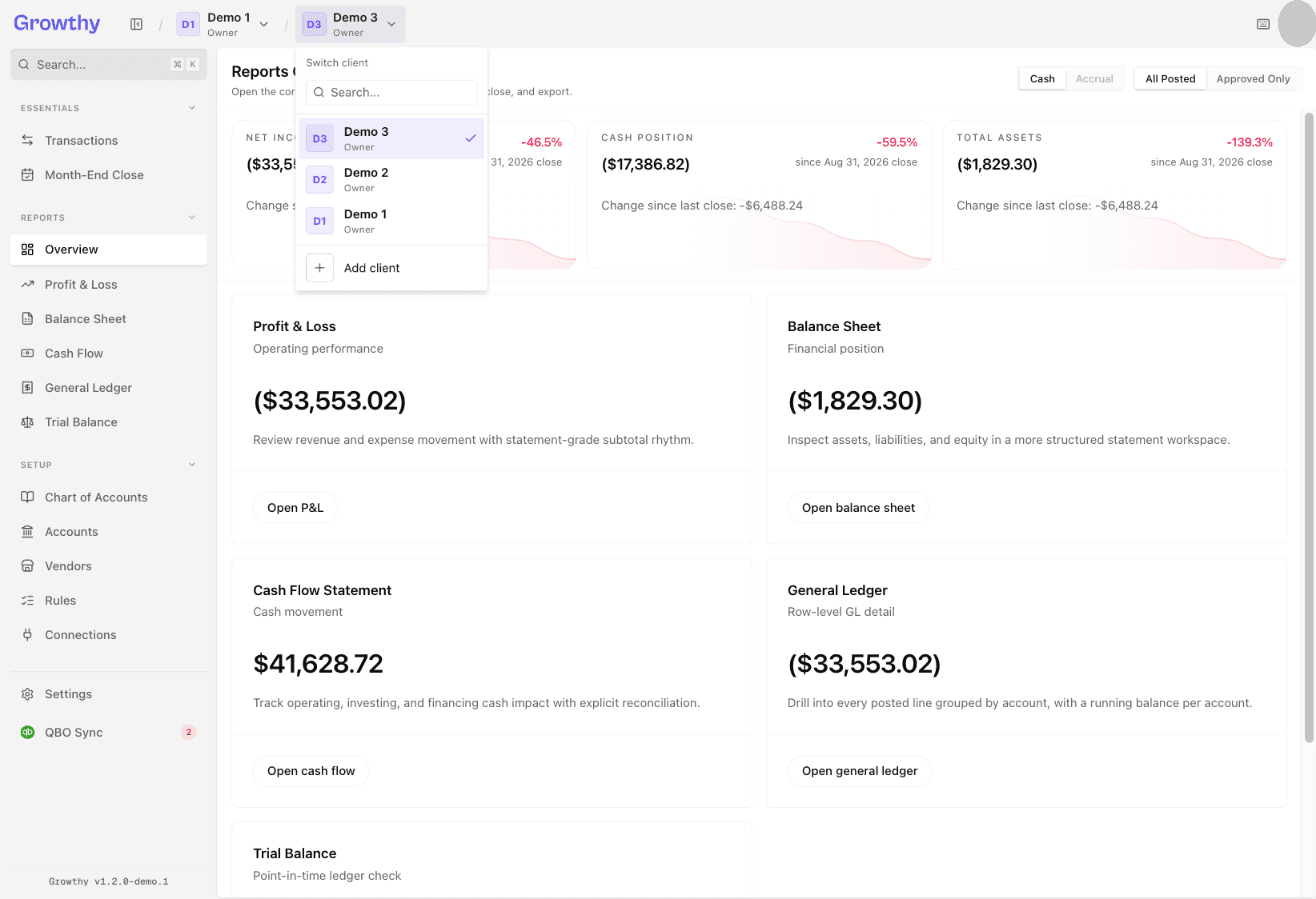Click the Profit & Loss trend icon

click(x=28, y=285)
